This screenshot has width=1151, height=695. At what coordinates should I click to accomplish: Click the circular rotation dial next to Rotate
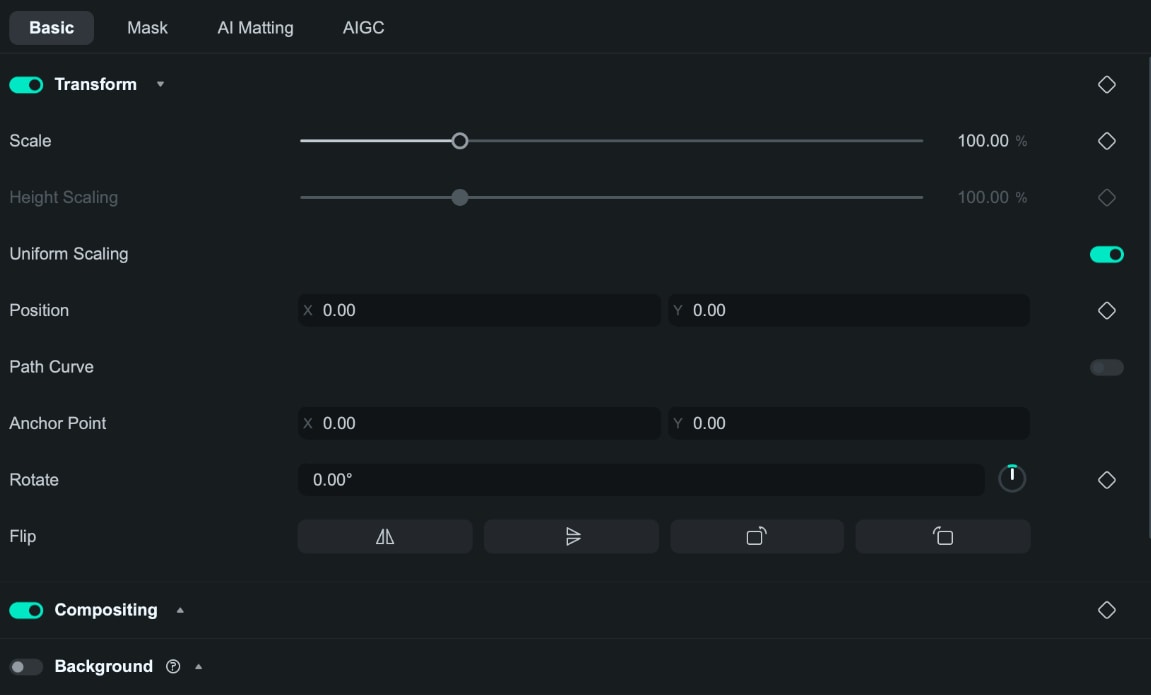[1011, 479]
